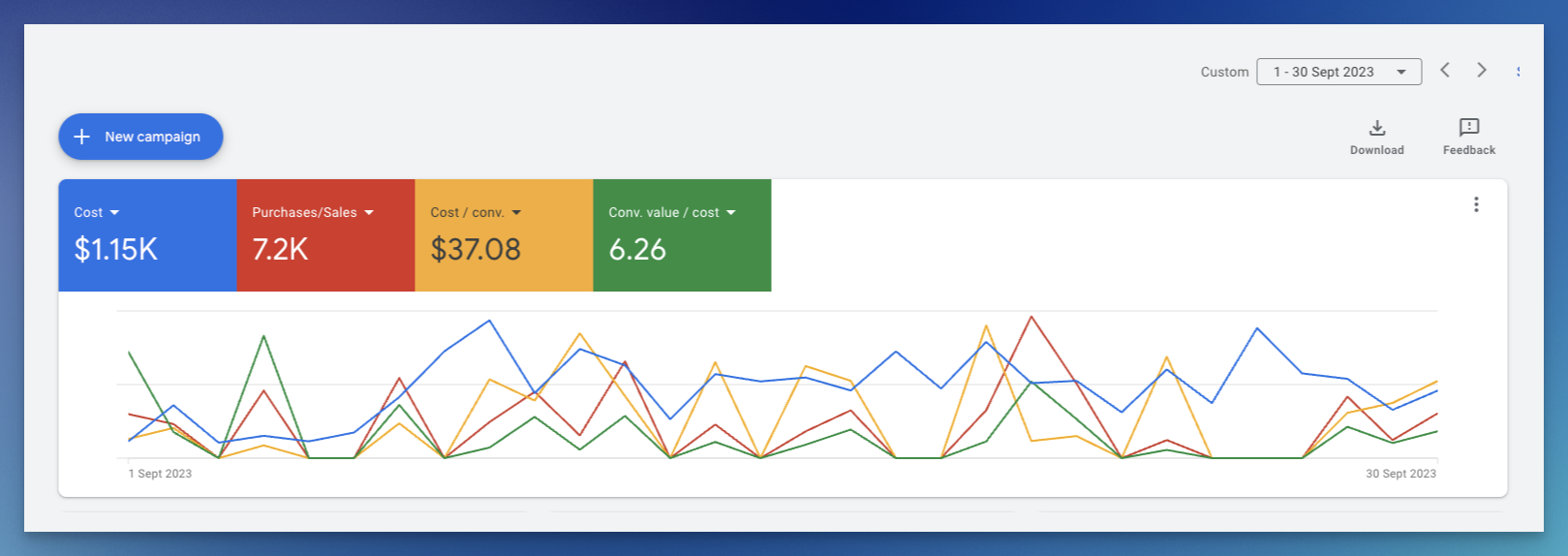Open the Purchases/Sales metric dropdown arrow
The width and height of the screenshot is (1568, 556).
(x=369, y=212)
